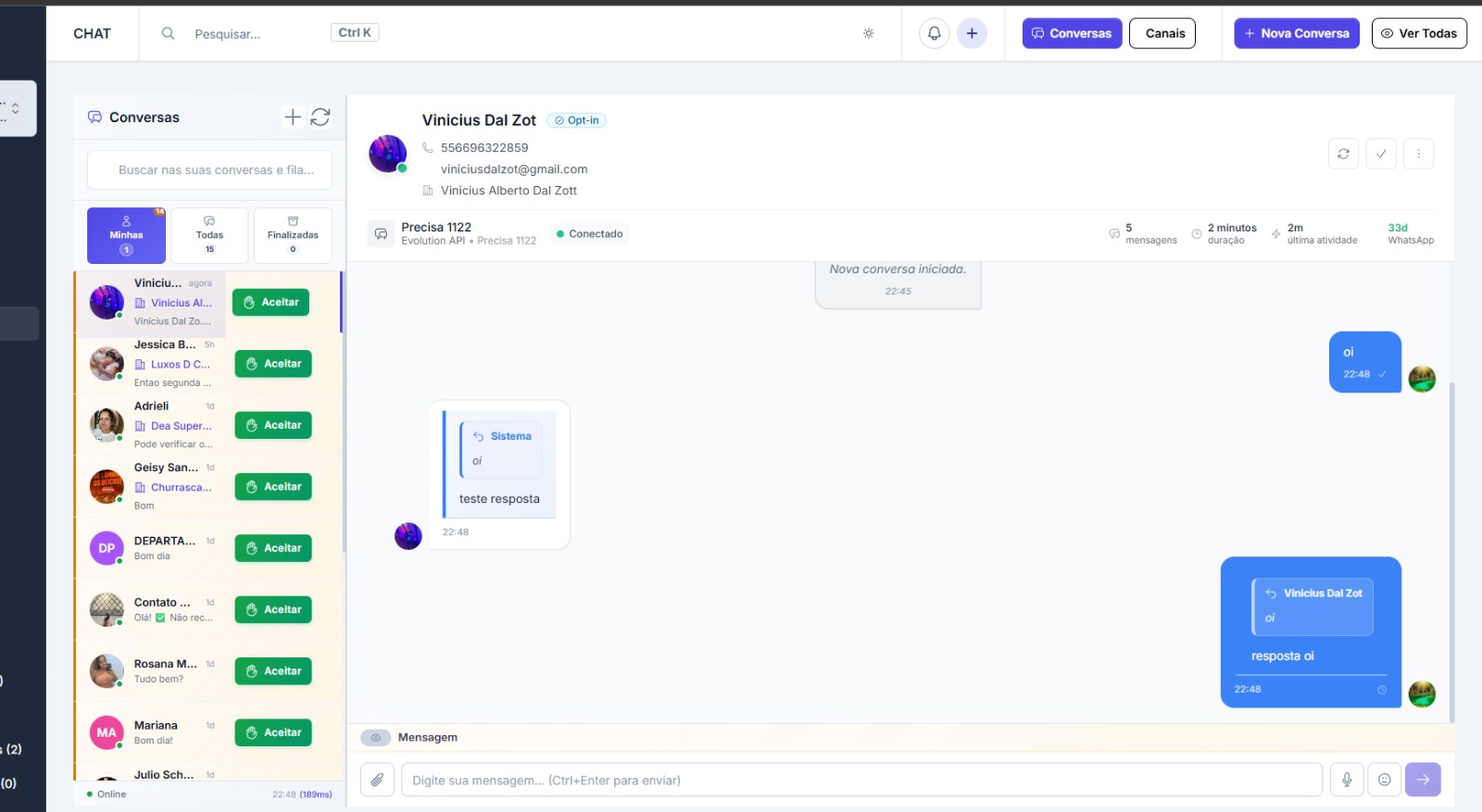Expand the sidebar selector with up-down chevrons
This screenshot has width=1482, height=812.
click(15, 108)
